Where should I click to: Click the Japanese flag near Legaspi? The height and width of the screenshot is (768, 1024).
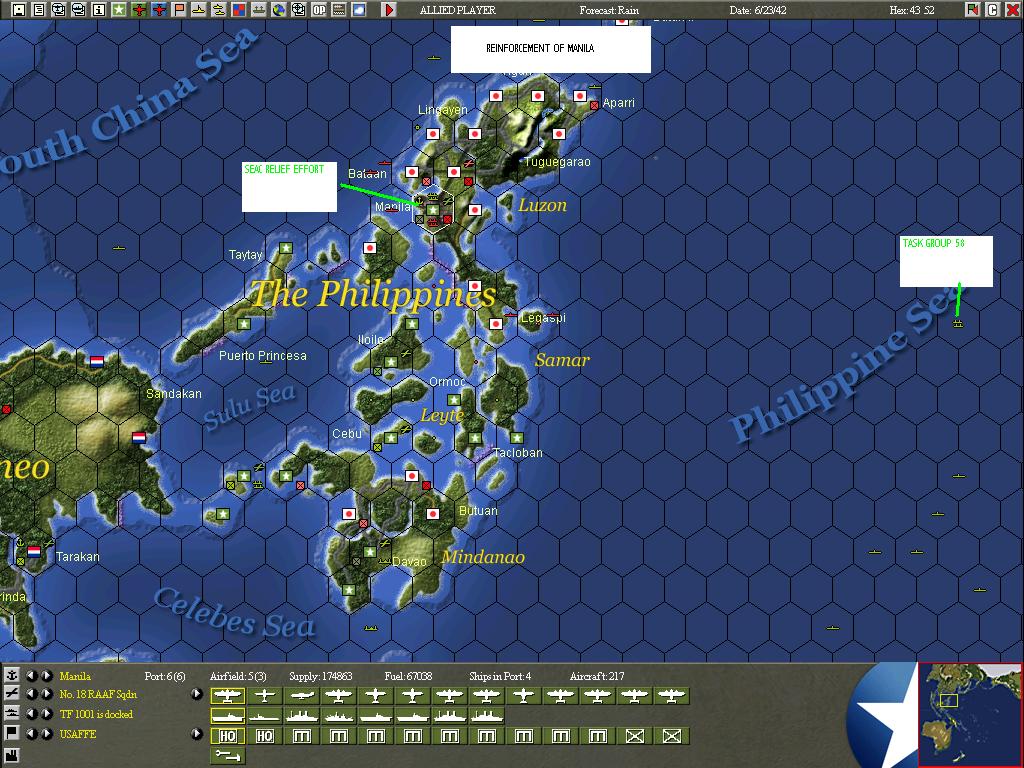[496, 323]
